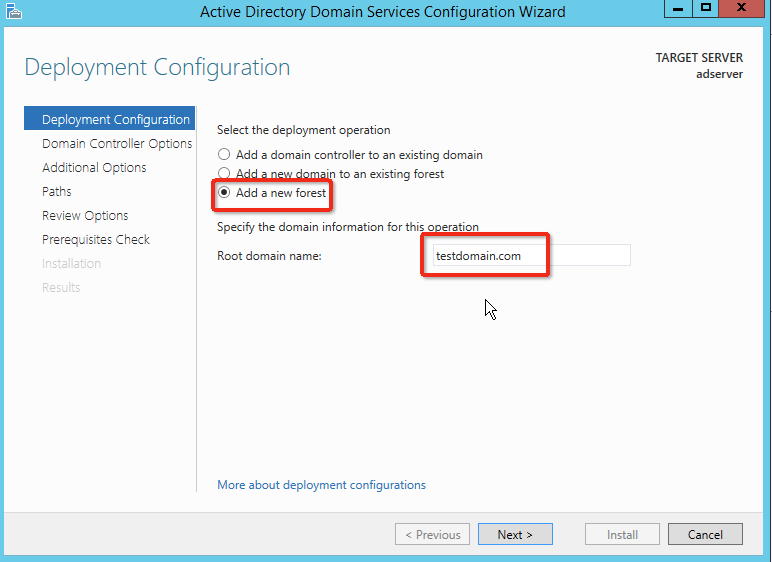The image size is (772, 562).
Task: Click the Previous button
Action: pos(432,535)
